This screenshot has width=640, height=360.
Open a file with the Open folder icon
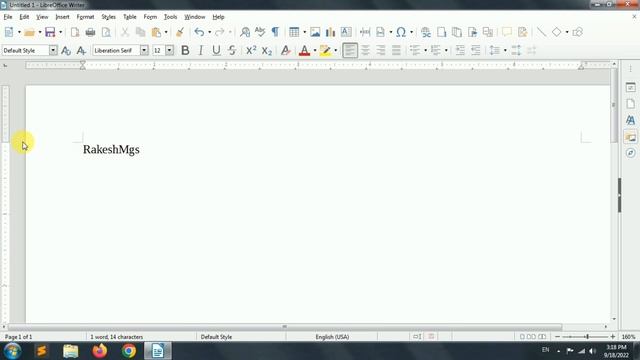pos(29,32)
